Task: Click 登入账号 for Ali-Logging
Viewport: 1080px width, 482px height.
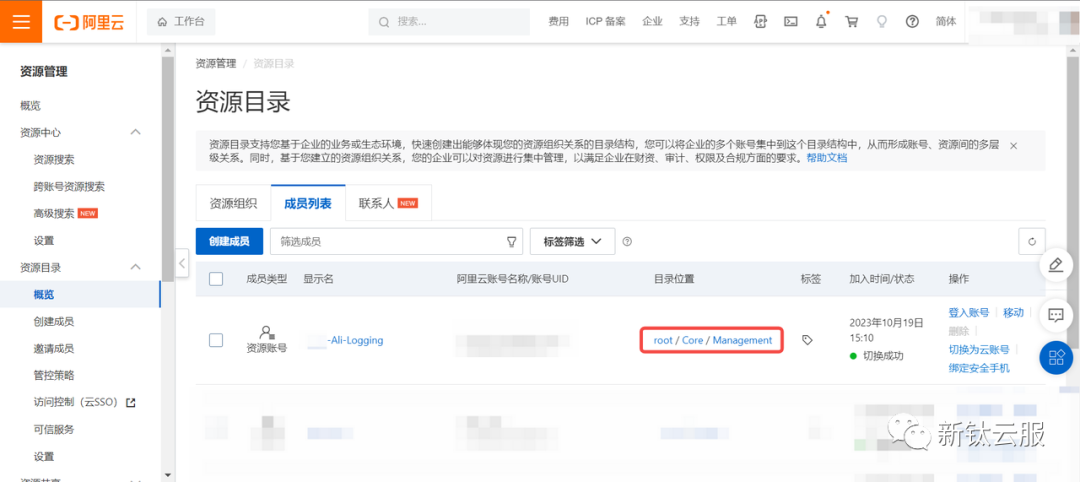Action: click(x=968, y=313)
